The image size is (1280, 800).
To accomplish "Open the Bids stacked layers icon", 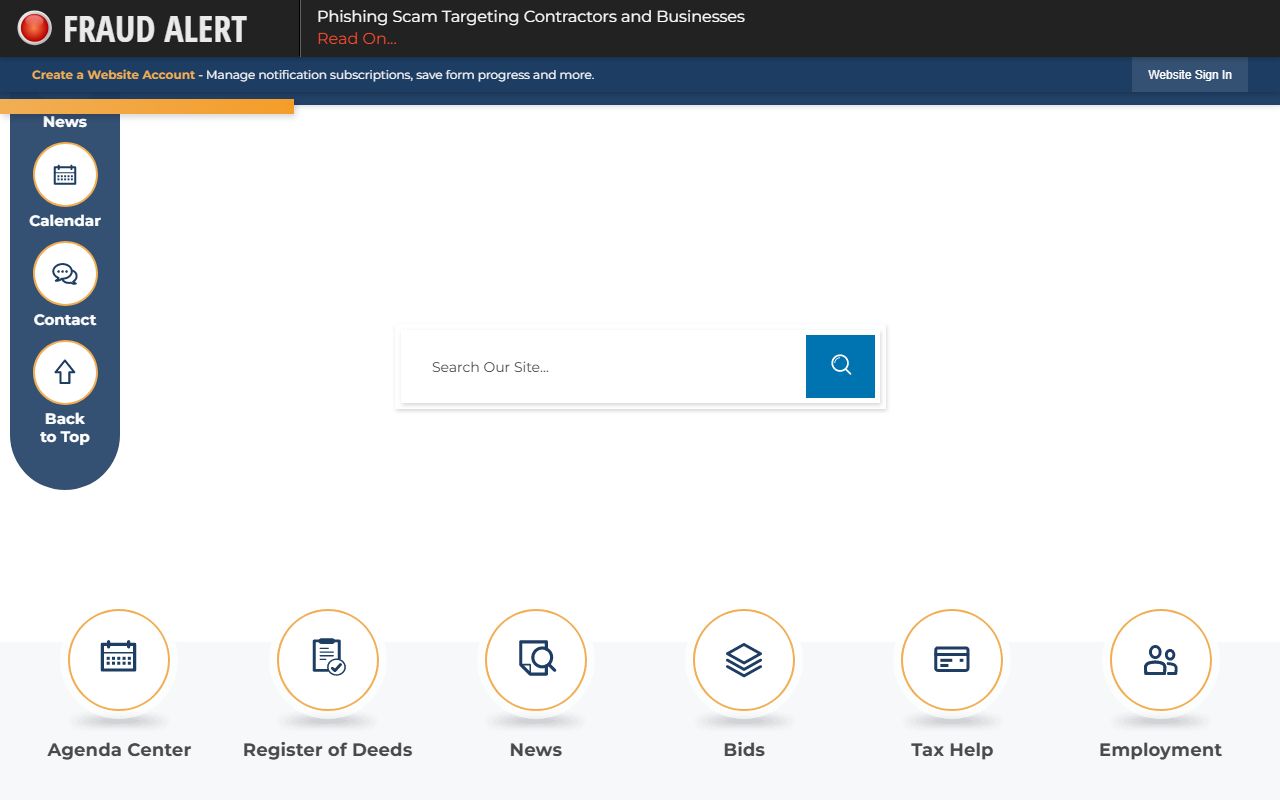I will pyautogui.click(x=744, y=660).
